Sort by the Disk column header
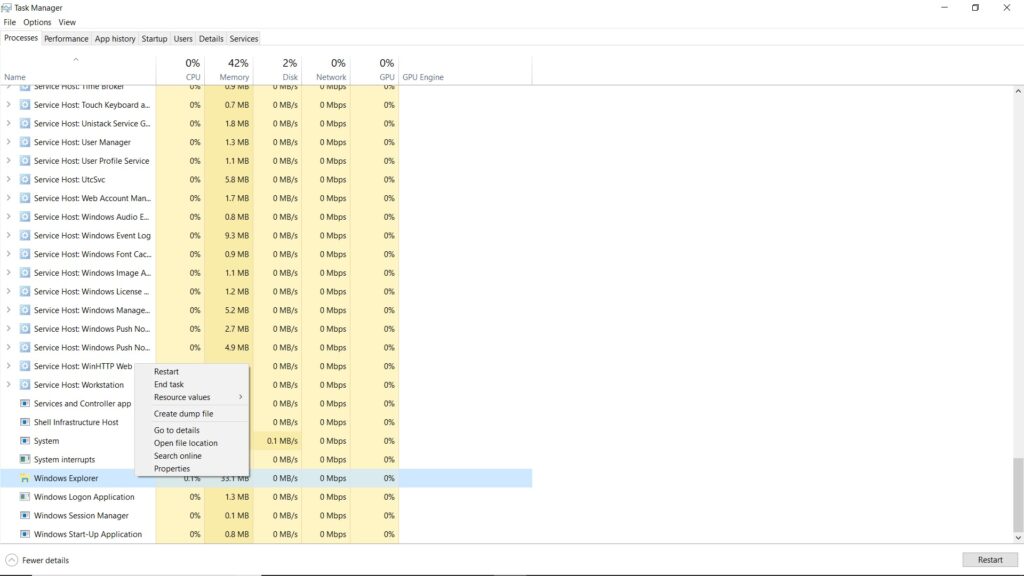Screen dimensions: 1024x576 pos(278,70)
